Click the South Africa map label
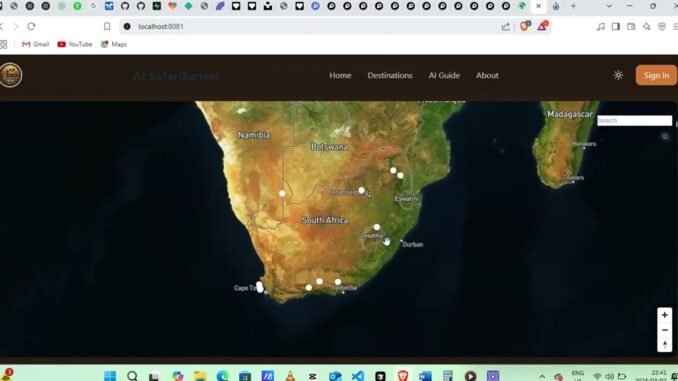The image size is (678, 381). [x=325, y=220]
